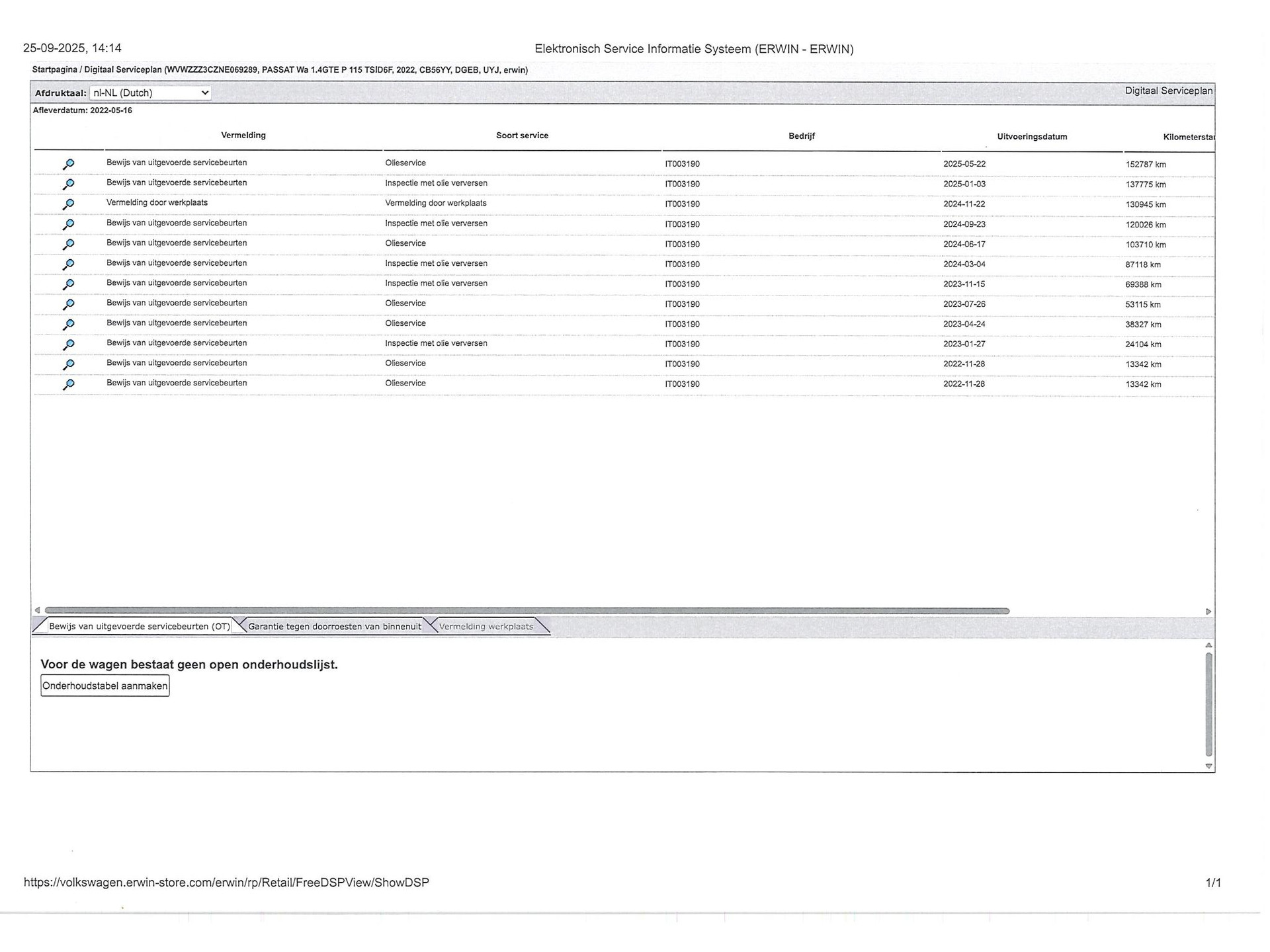Inspect the 69388 km service record
The width and height of the screenshot is (1270, 952).
(x=68, y=284)
